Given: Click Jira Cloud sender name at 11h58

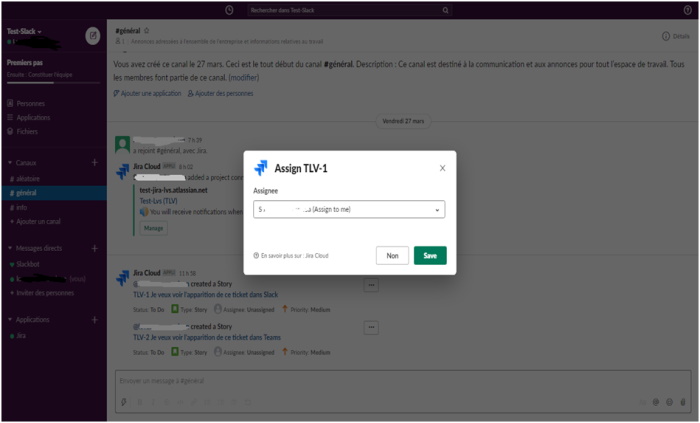Looking at the screenshot, I should [x=146, y=273].
